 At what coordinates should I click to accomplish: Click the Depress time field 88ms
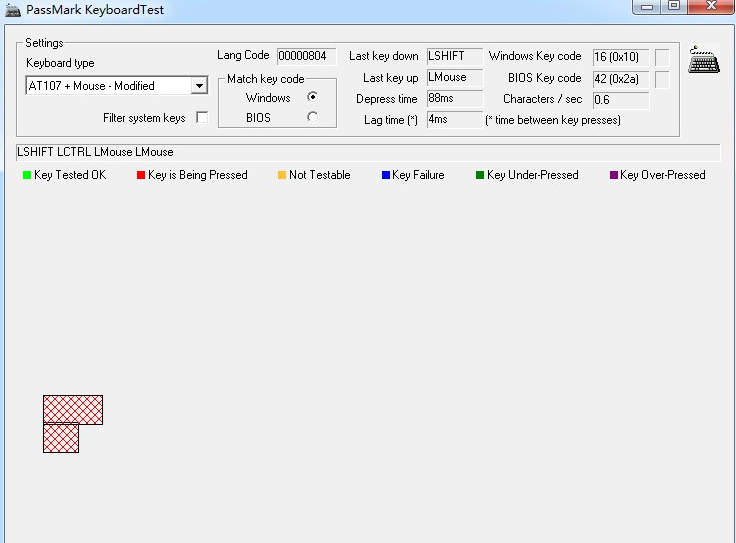[455, 99]
